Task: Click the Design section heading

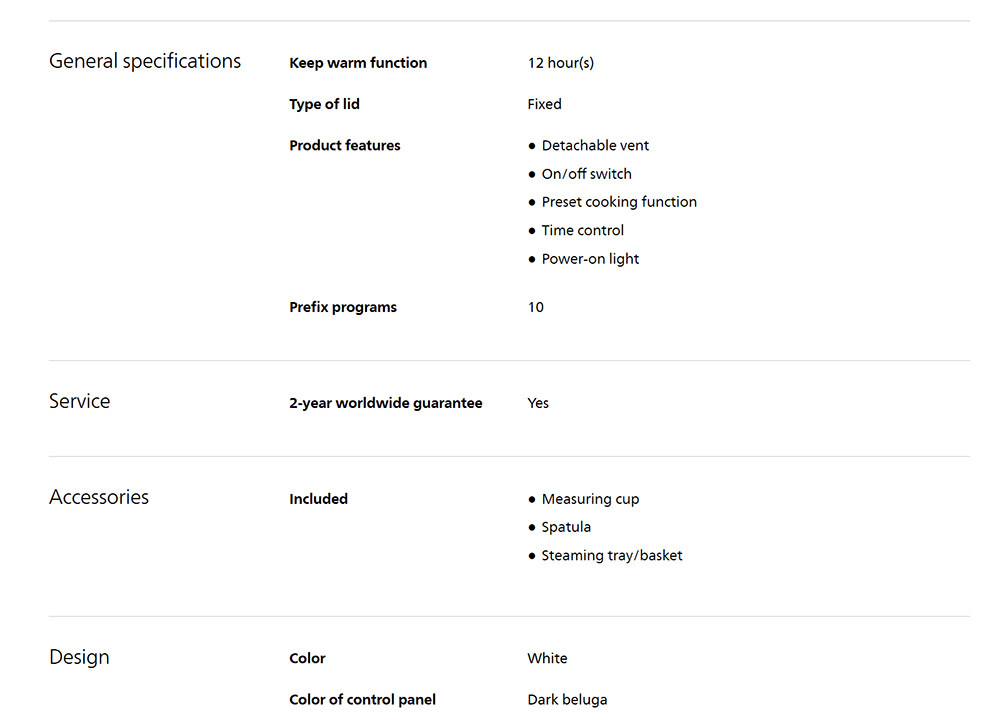Action: (x=79, y=658)
